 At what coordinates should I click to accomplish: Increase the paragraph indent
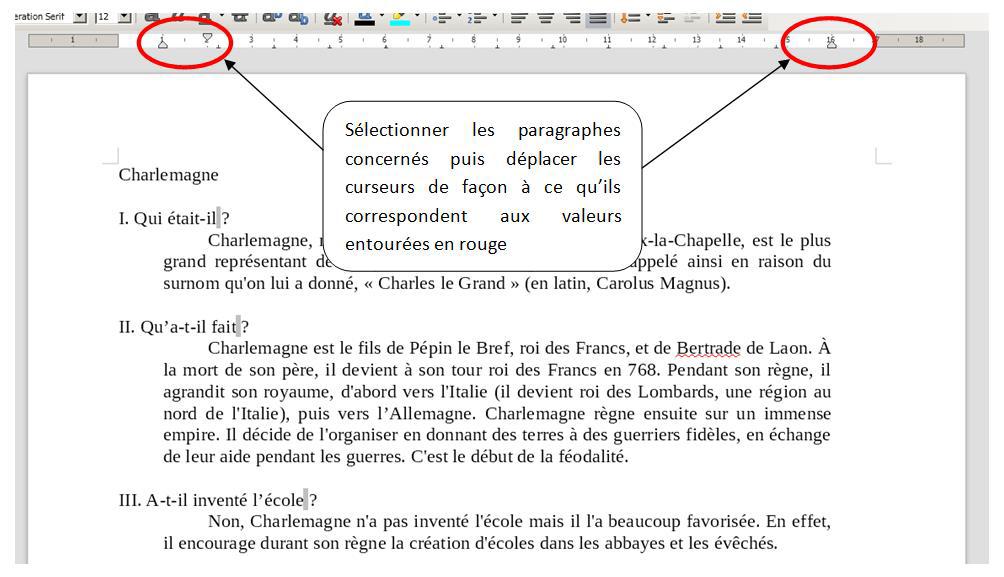tap(724, 18)
